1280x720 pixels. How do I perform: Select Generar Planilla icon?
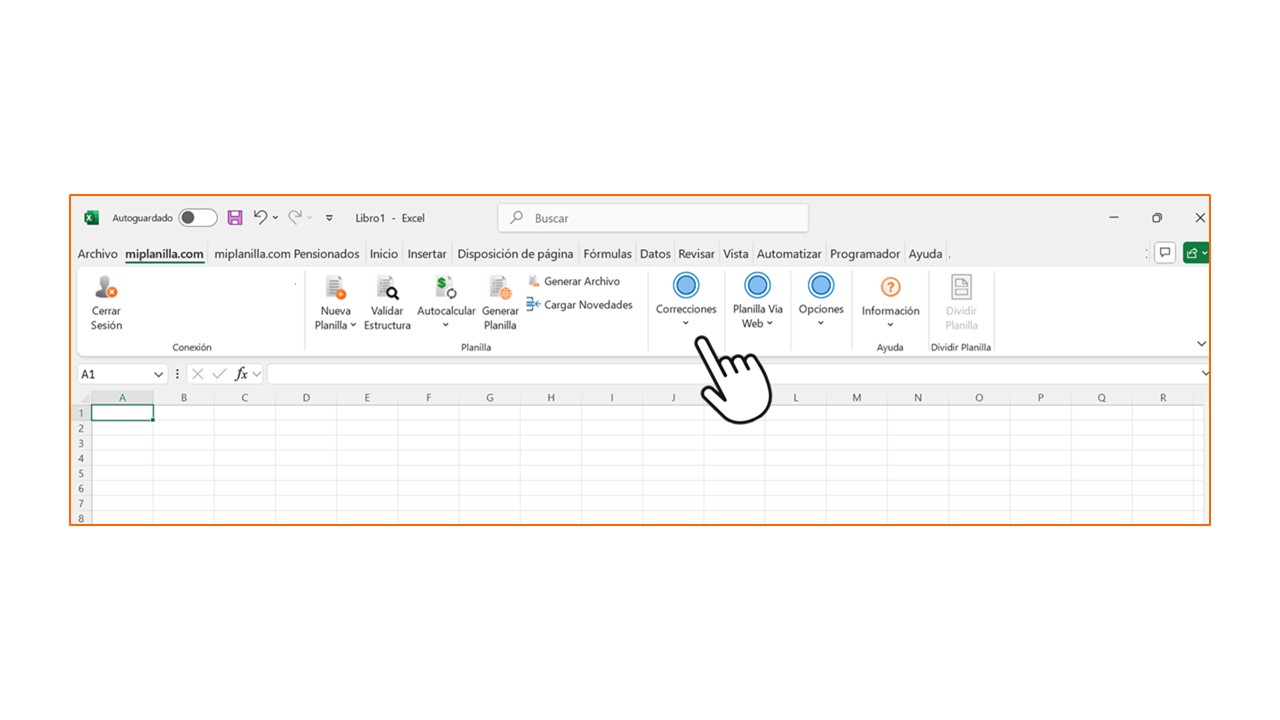(x=500, y=288)
